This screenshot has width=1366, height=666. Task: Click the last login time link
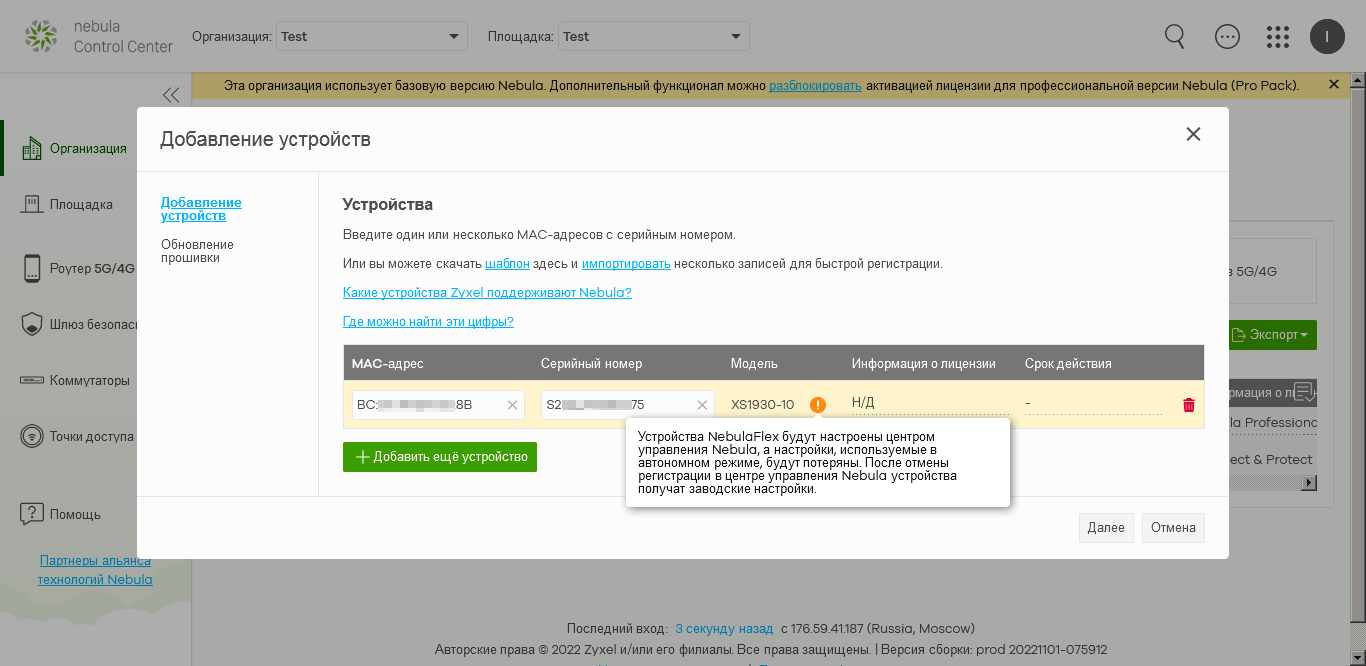click(724, 629)
